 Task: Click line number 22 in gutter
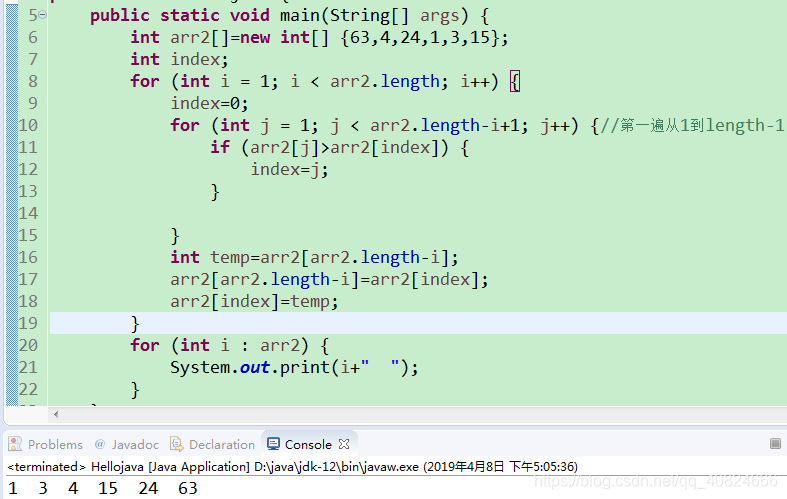[x=28, y=389]
